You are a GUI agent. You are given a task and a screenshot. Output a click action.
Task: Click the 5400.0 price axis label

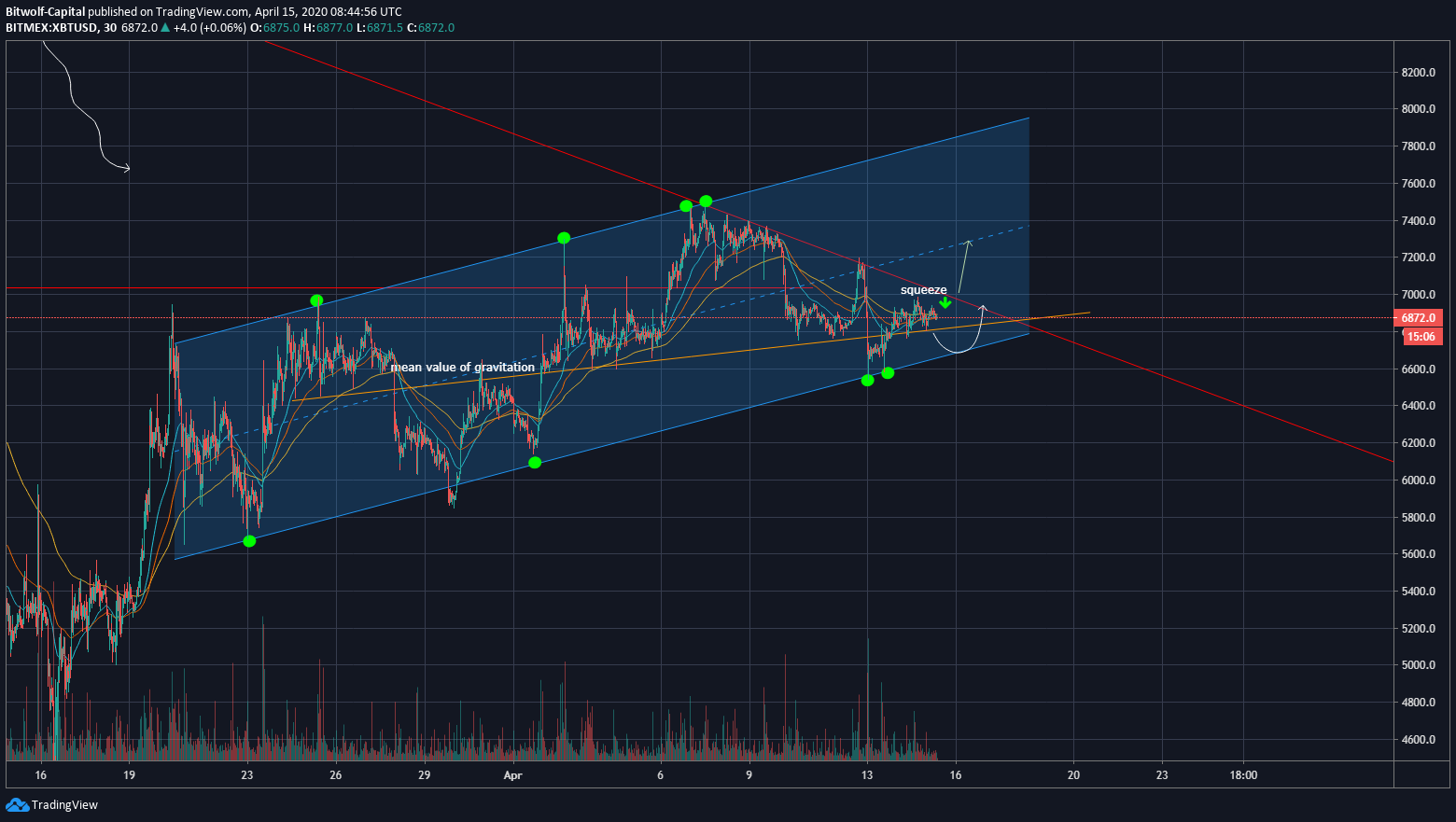[x=1418, y=592]
